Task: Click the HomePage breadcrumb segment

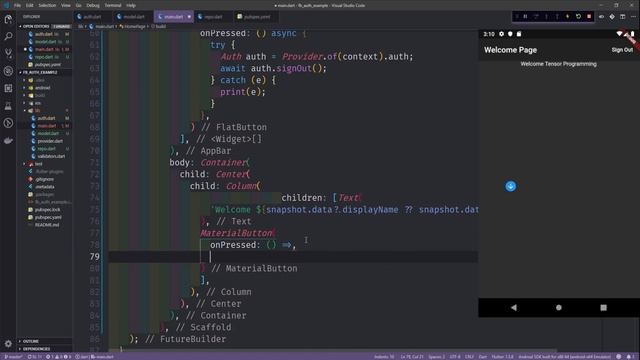Action: click(135, 26)
